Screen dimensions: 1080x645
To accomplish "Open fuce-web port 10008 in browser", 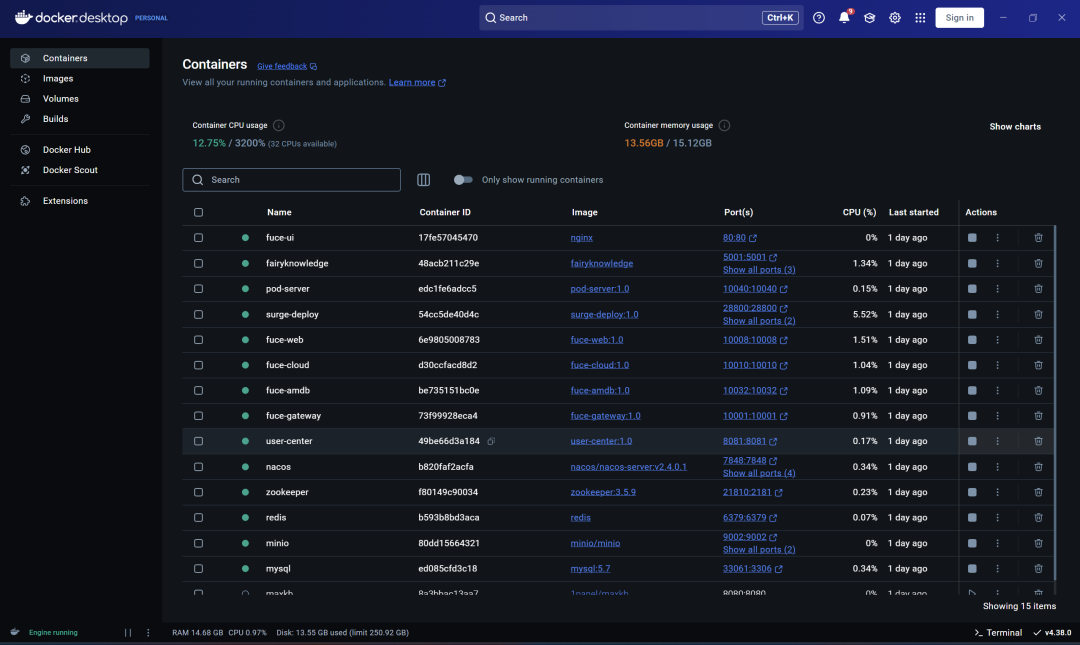I will coord(754,340).
